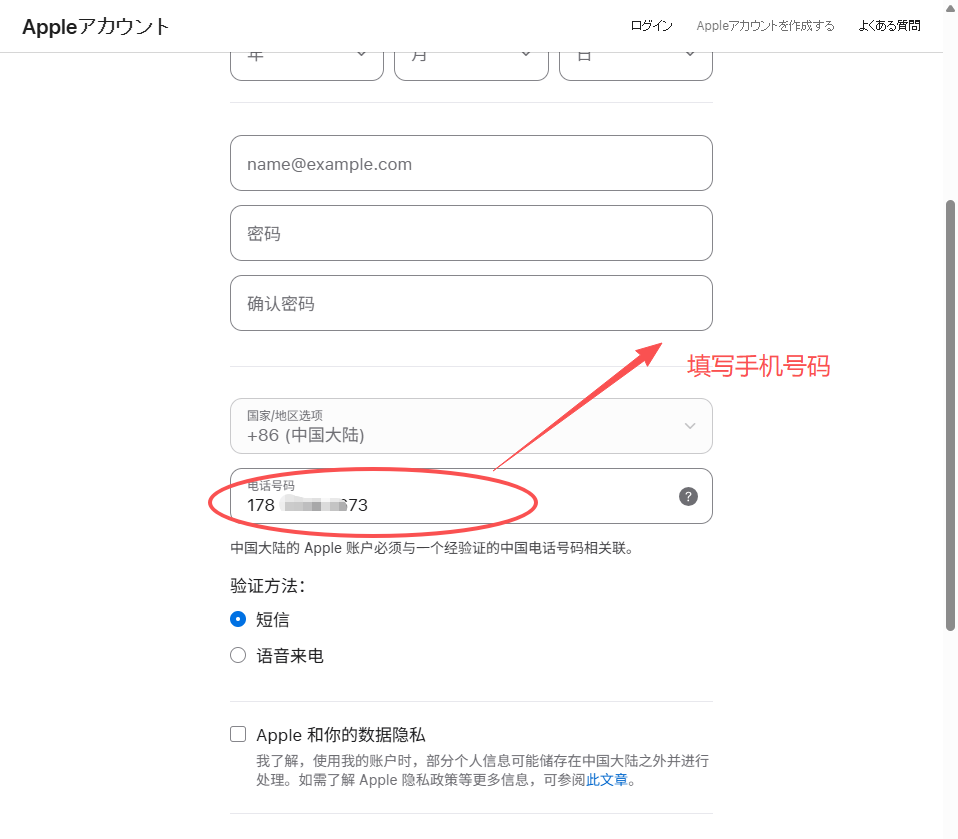Open the 日 birth day dropdown
Viewport: 958px width, 839px height.
click(x=635, y=66)
